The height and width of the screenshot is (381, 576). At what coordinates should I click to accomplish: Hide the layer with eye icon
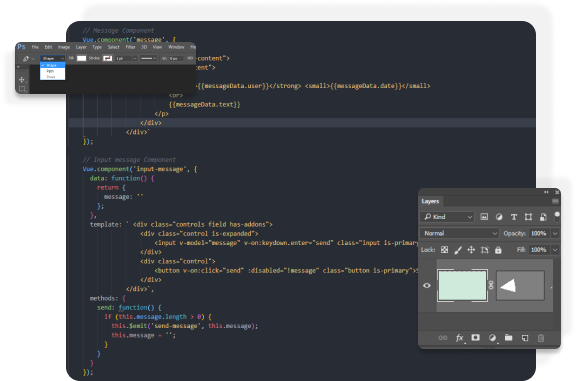click(427, 285)
